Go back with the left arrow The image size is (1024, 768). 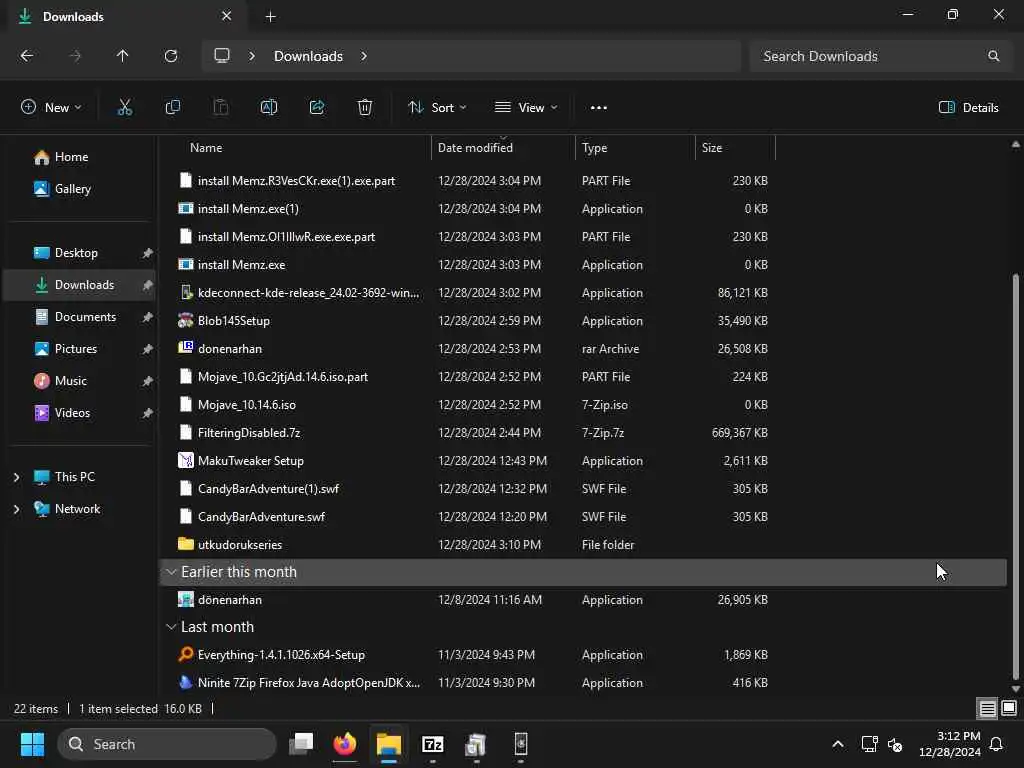[x=27, y=56]
